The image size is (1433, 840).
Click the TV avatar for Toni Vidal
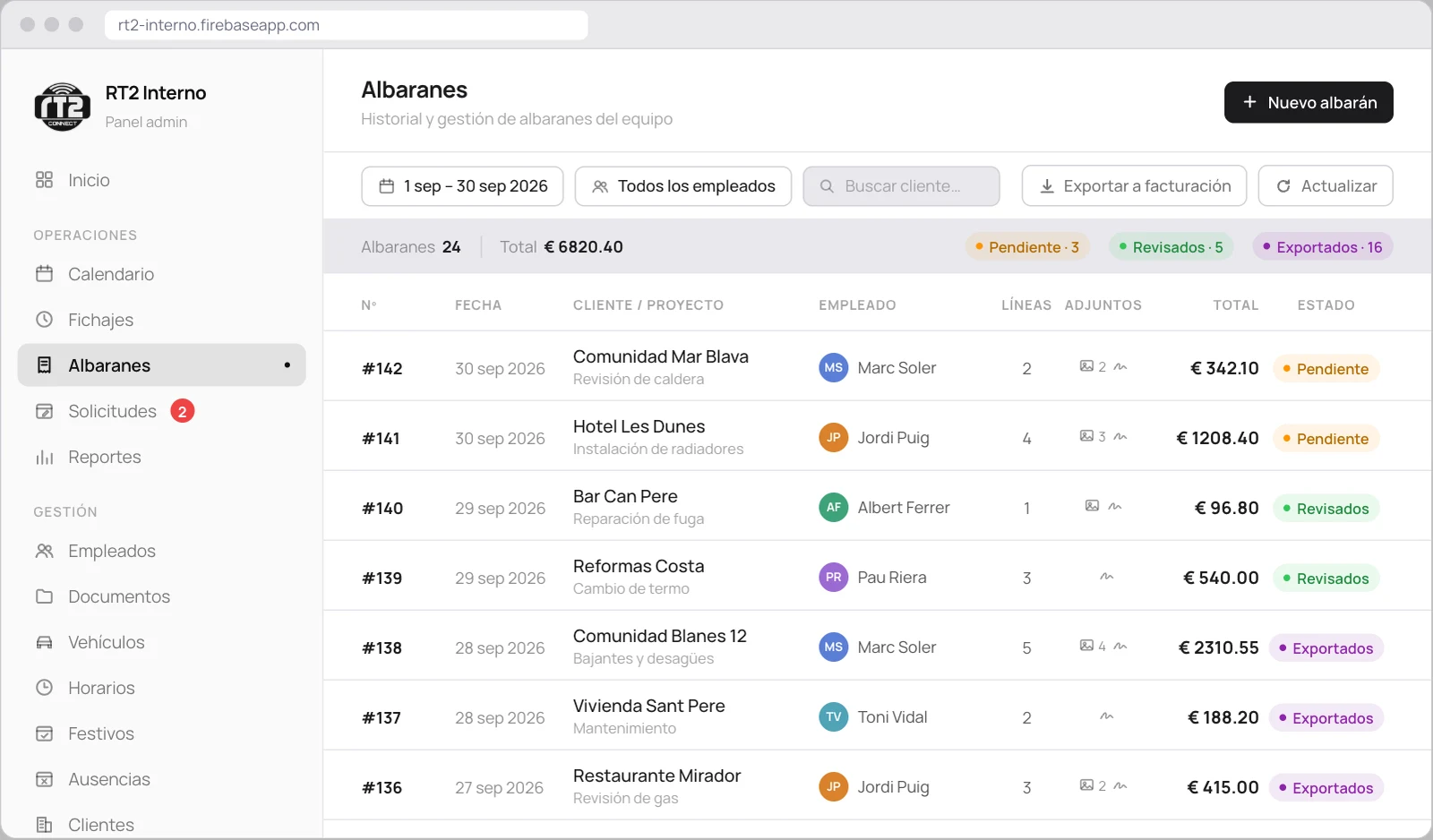(834, 717)
